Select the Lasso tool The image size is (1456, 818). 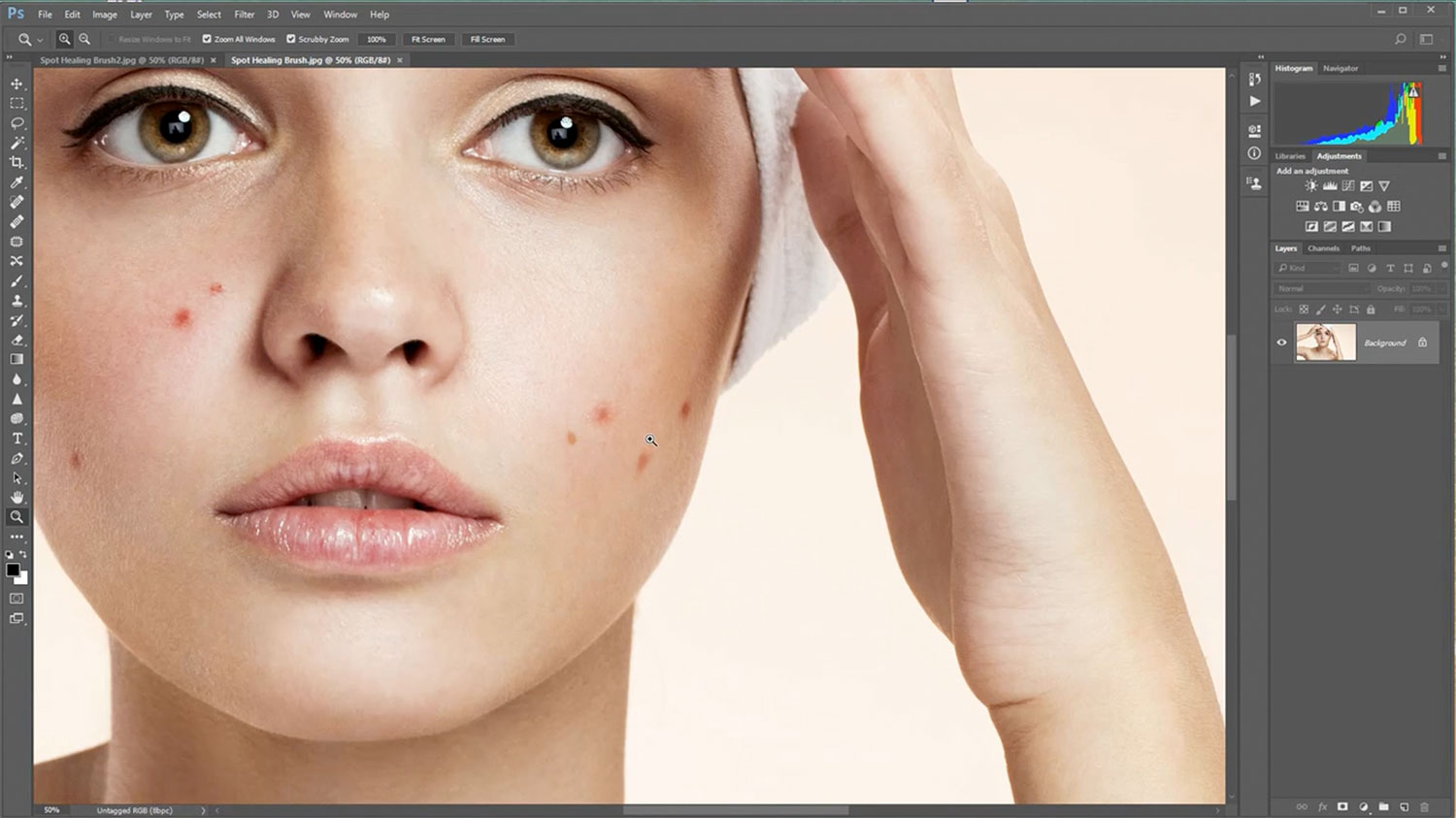17,123
